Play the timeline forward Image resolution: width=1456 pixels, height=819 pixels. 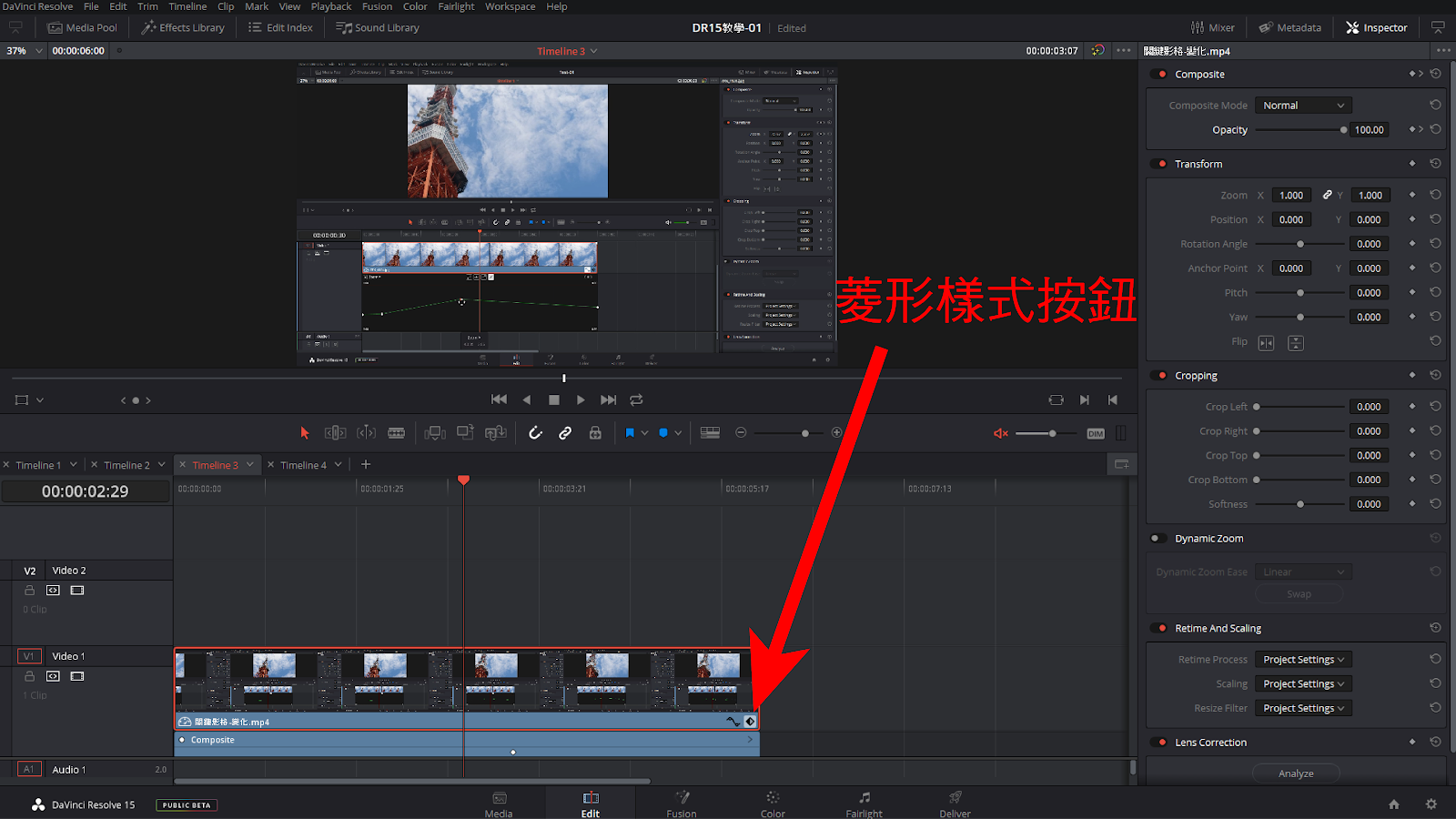[581, 400]
